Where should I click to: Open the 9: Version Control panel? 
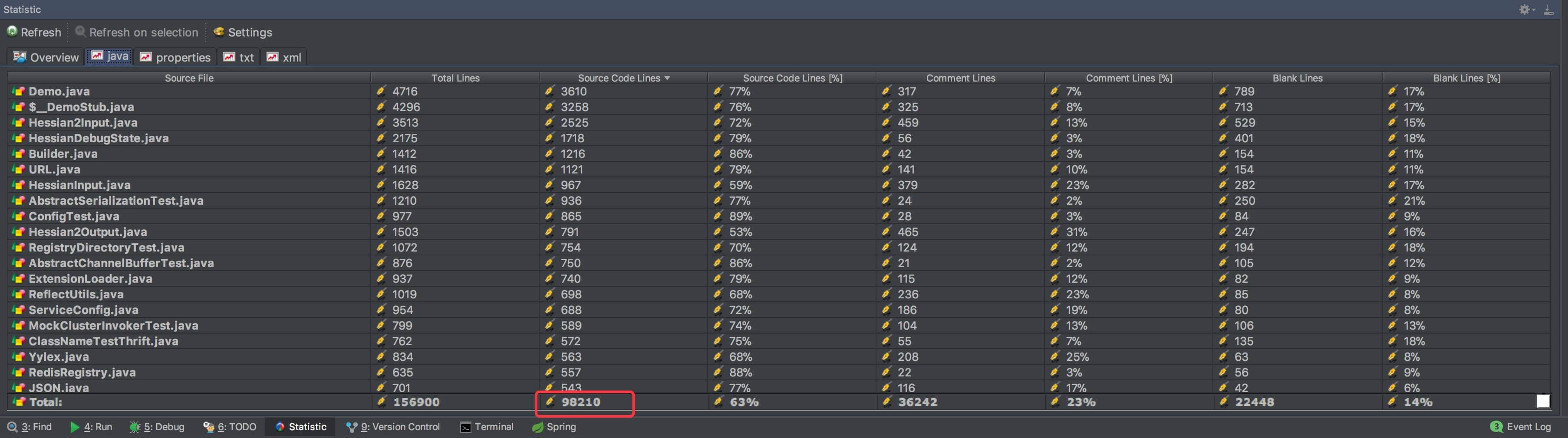click(x=393, y=427)
